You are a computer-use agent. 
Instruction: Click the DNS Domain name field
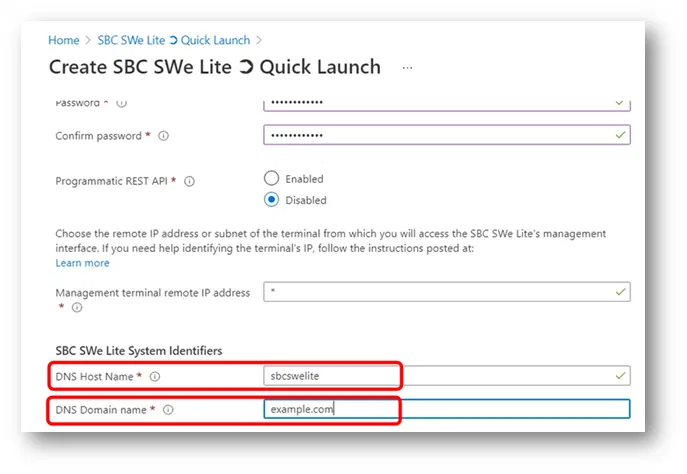(446, 409)
